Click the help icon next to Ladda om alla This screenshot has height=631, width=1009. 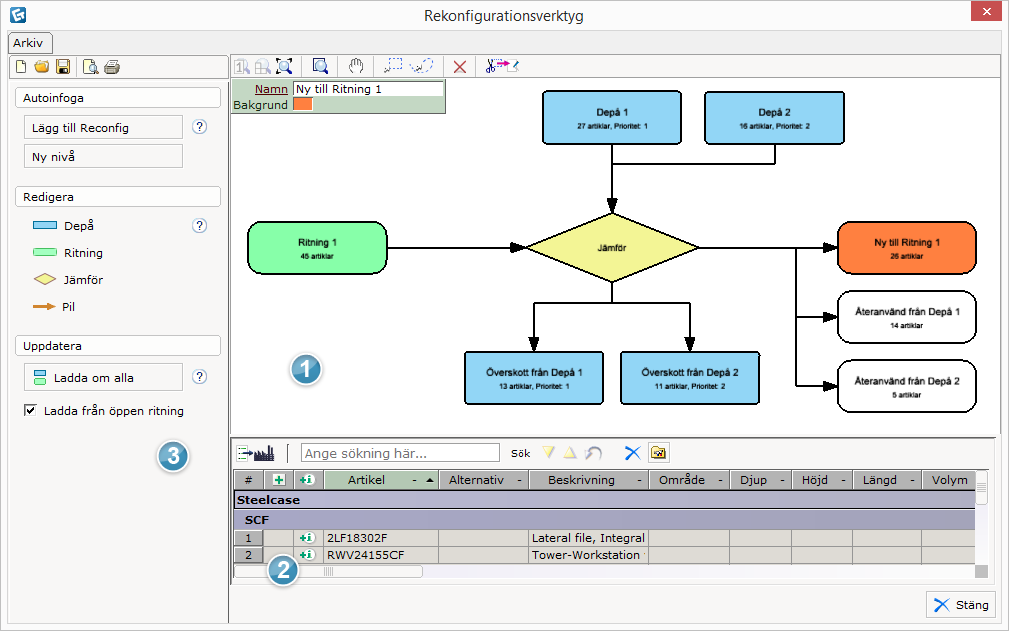coord(199,377)
